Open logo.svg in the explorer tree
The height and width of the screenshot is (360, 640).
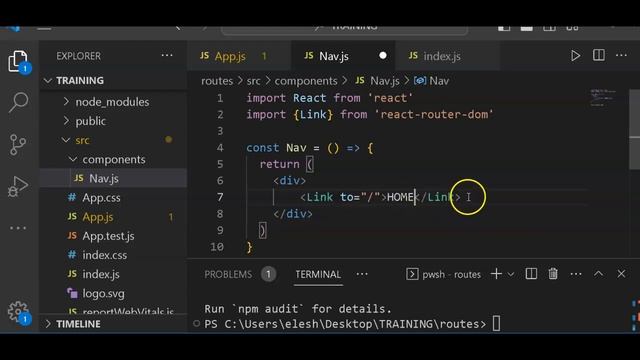103,293
